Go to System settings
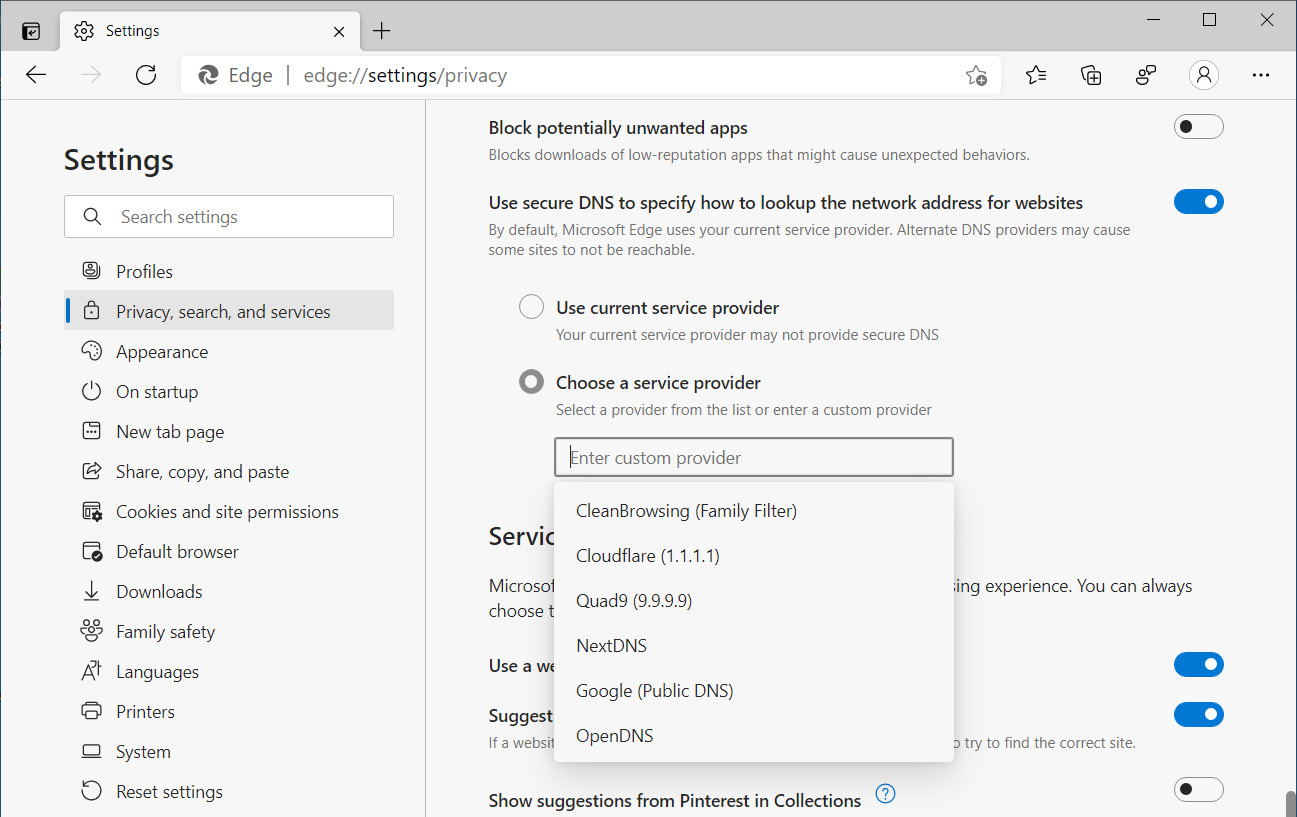This screenshot has width=1297, height=817. (x=229, y=751)
